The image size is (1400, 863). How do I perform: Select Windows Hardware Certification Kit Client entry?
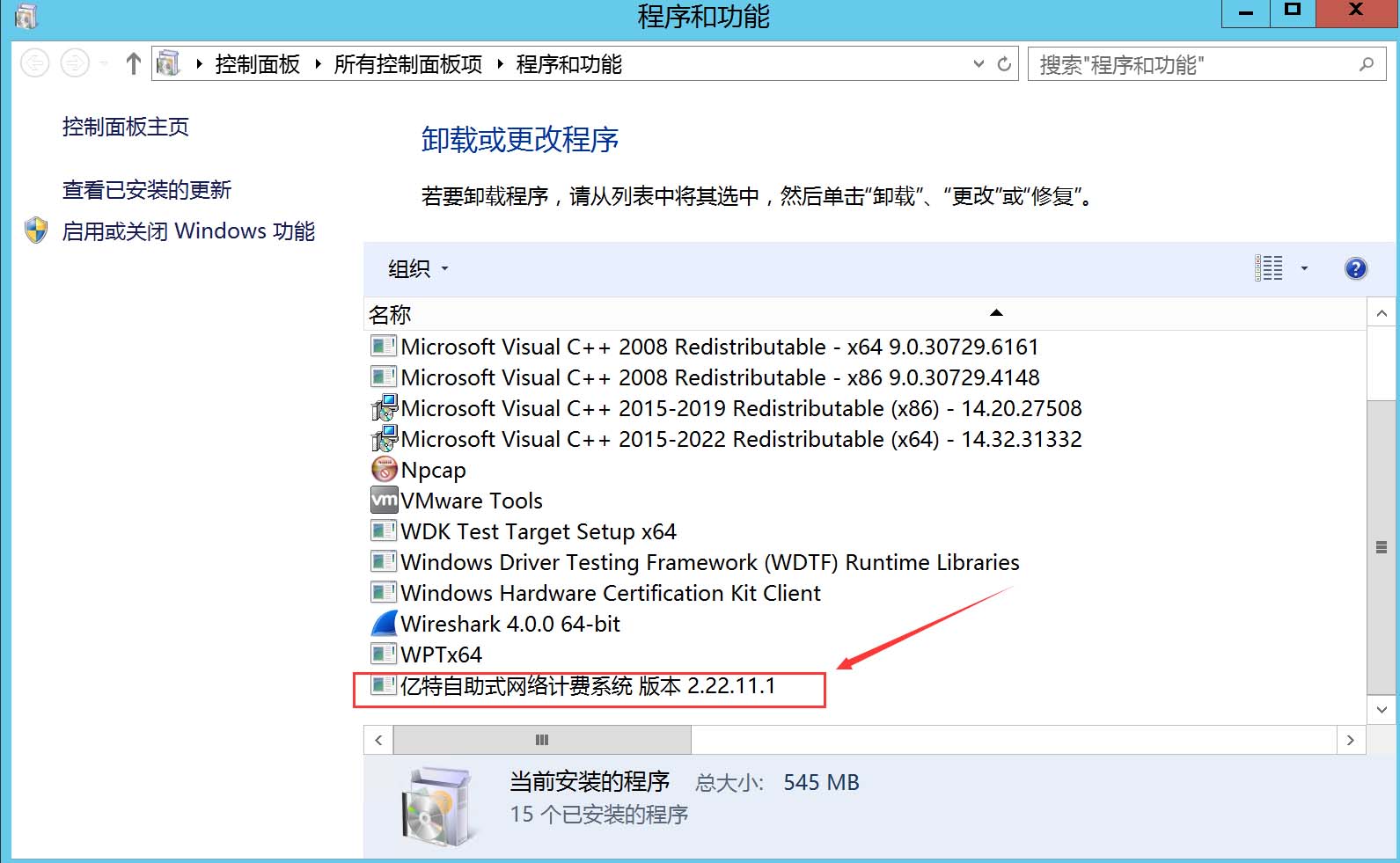pyautogui.click(x=596, y=593)
